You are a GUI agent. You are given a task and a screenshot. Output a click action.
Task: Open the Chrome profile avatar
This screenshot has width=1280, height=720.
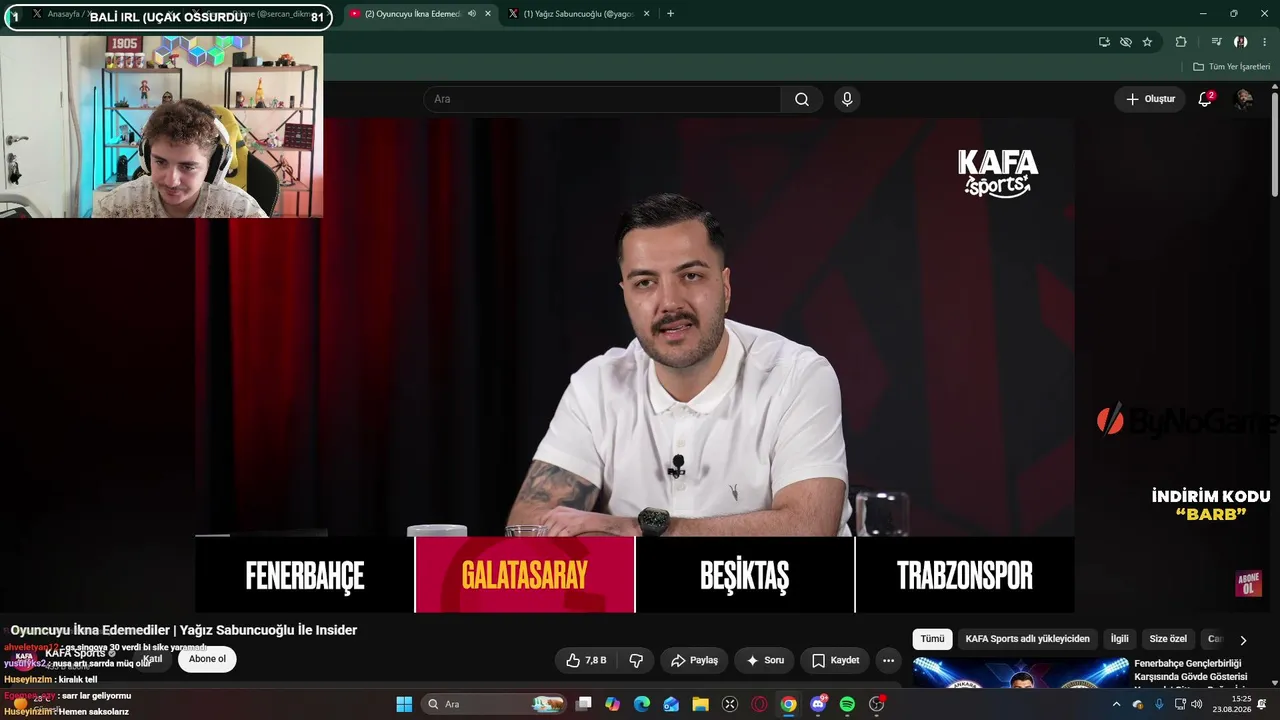(1240, 42)
